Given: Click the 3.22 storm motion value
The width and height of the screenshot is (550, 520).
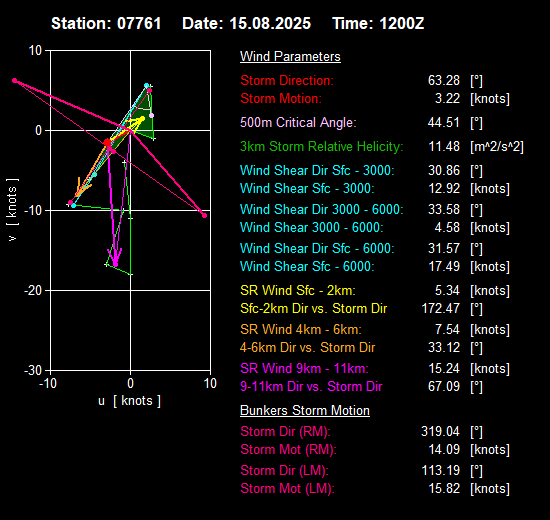Looking at the screenshot, I should coord(447,99).
